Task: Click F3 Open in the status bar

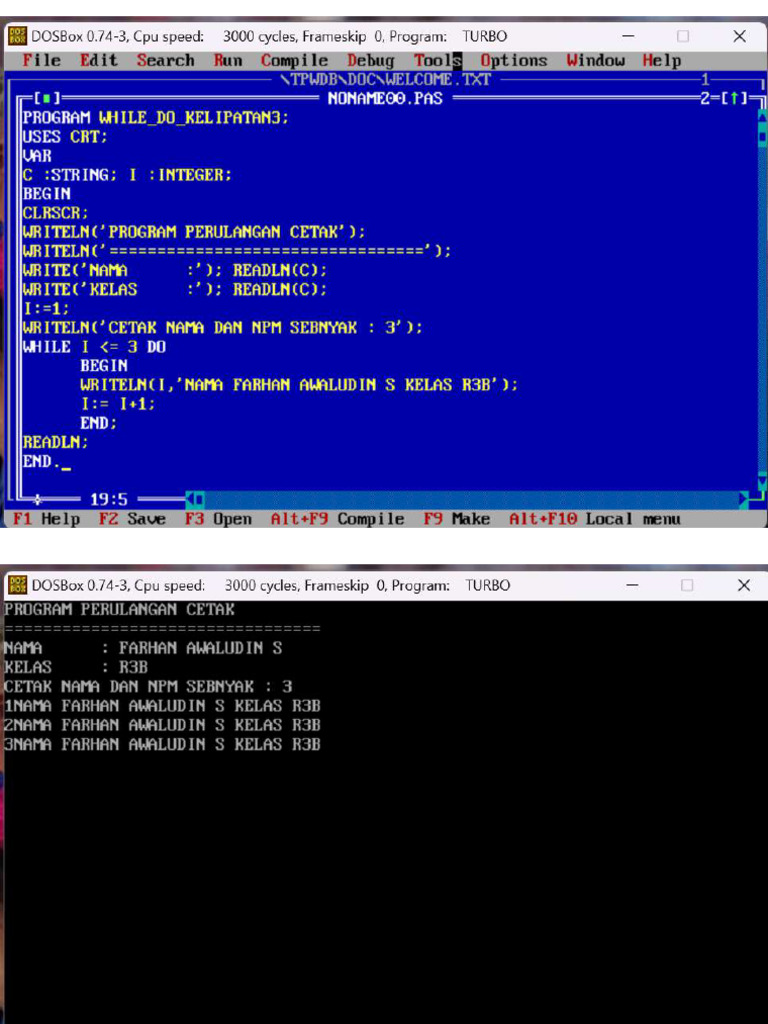Action: click(218, 519)
